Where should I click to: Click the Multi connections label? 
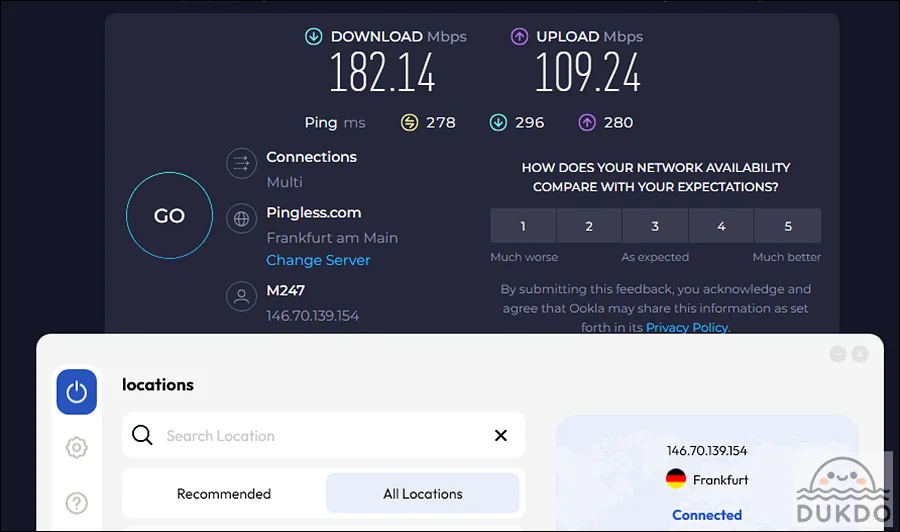(x=284, y=182)
